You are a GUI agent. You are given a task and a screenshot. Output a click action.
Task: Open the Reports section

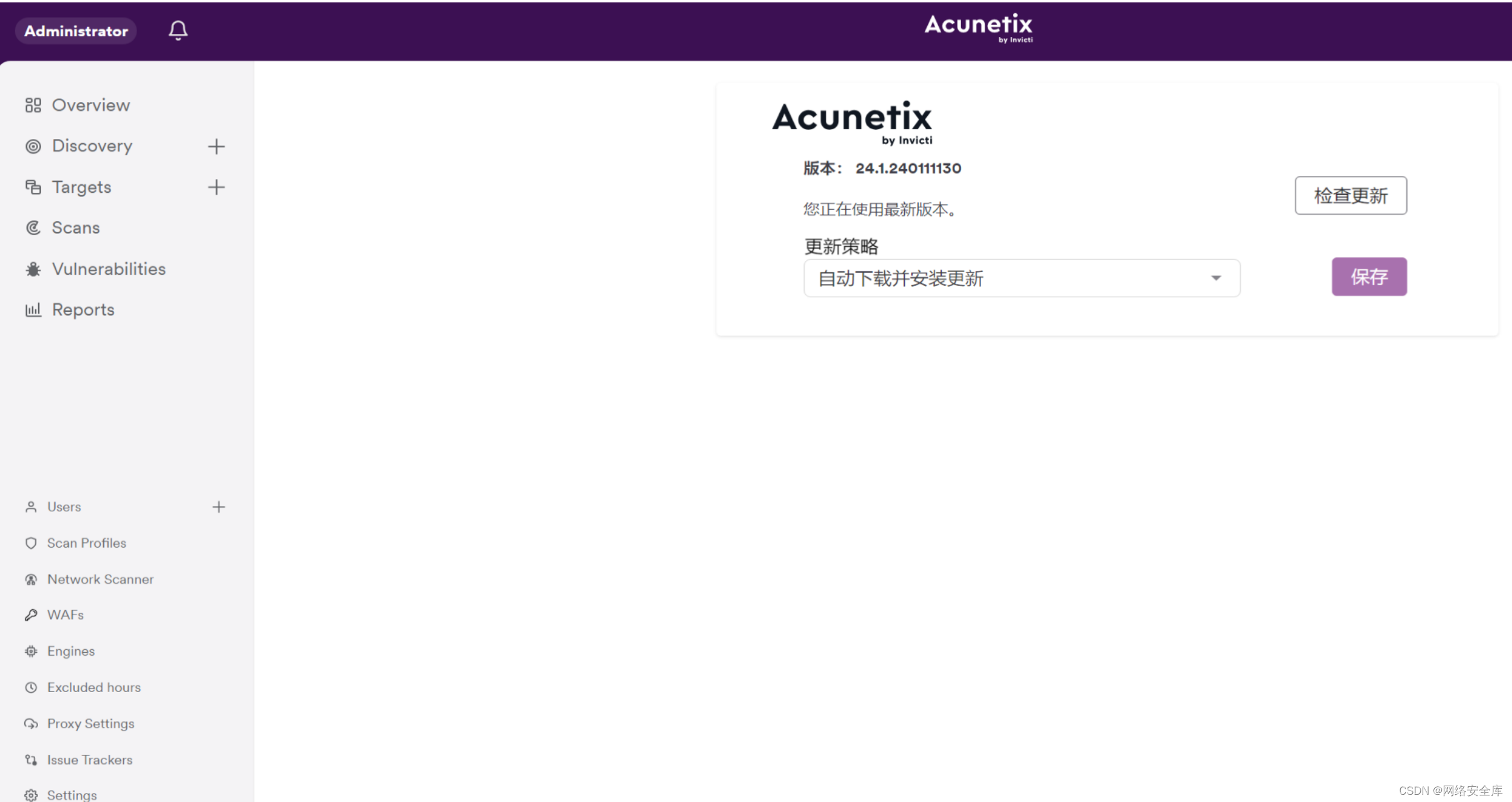pos(83,310)
